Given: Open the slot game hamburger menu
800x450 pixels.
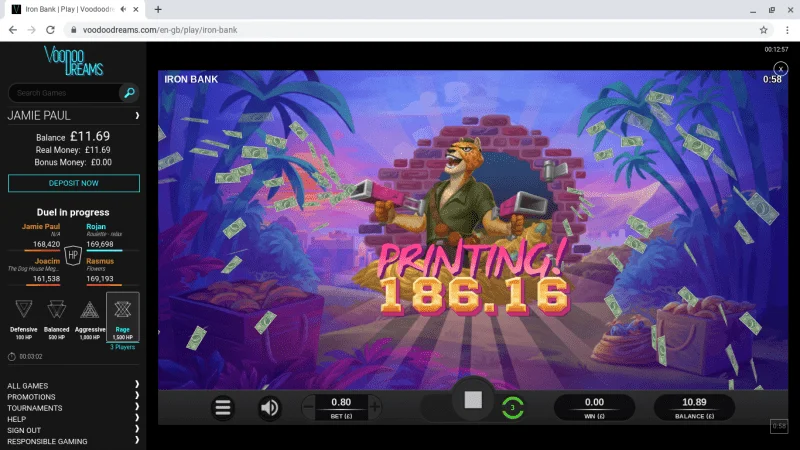Looking at the screenshot, I should (x=223, y=407).
